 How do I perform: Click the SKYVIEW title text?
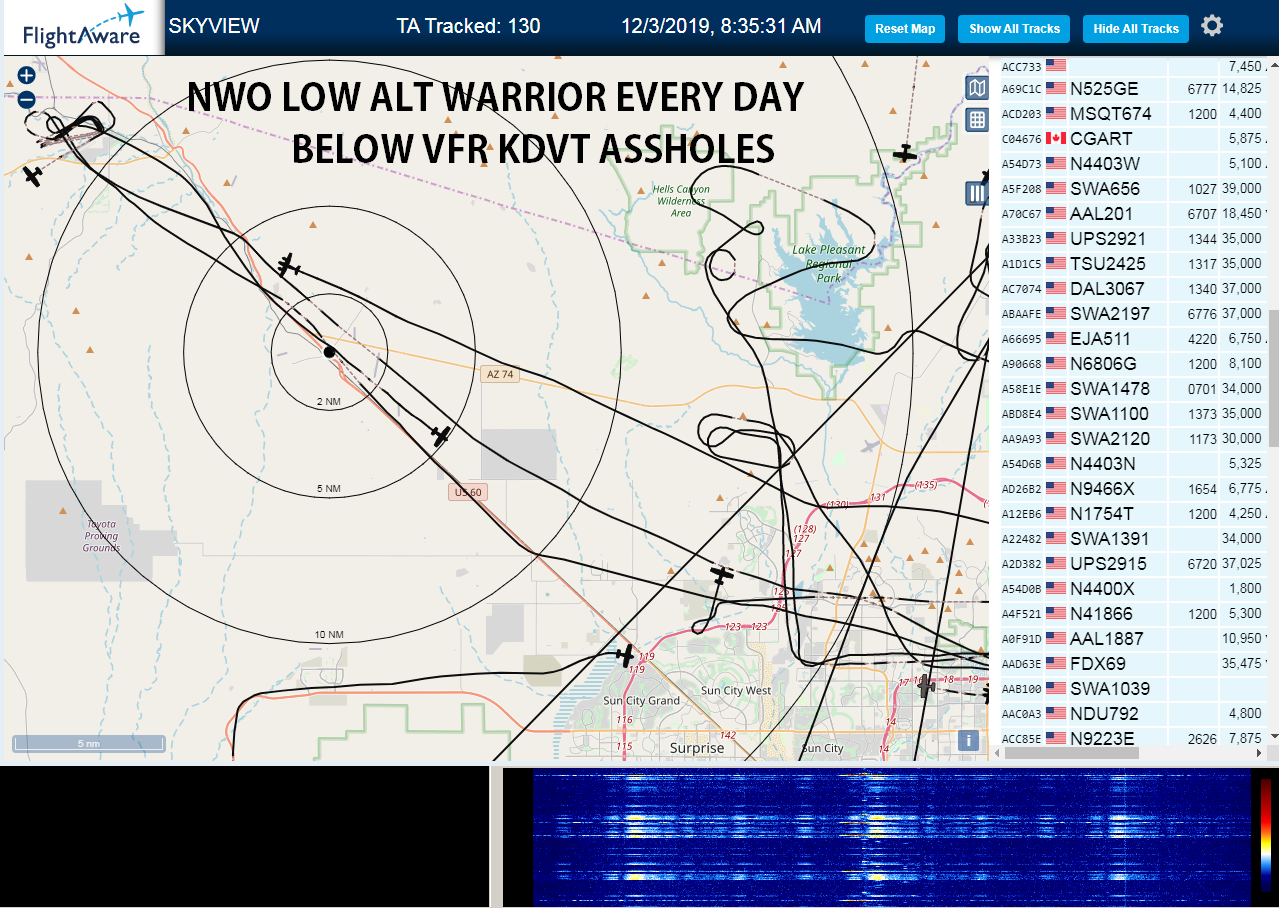tap(214, 26)
